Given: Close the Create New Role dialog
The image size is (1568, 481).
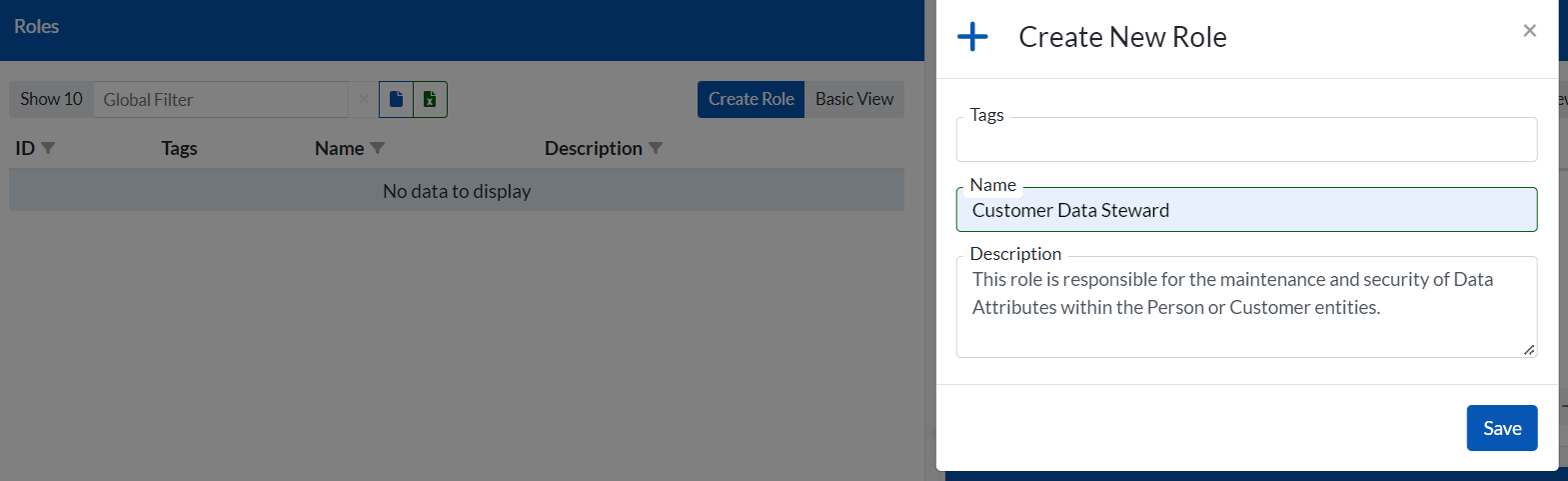Looking at the screenshot, I should [x=1529, y=31].
